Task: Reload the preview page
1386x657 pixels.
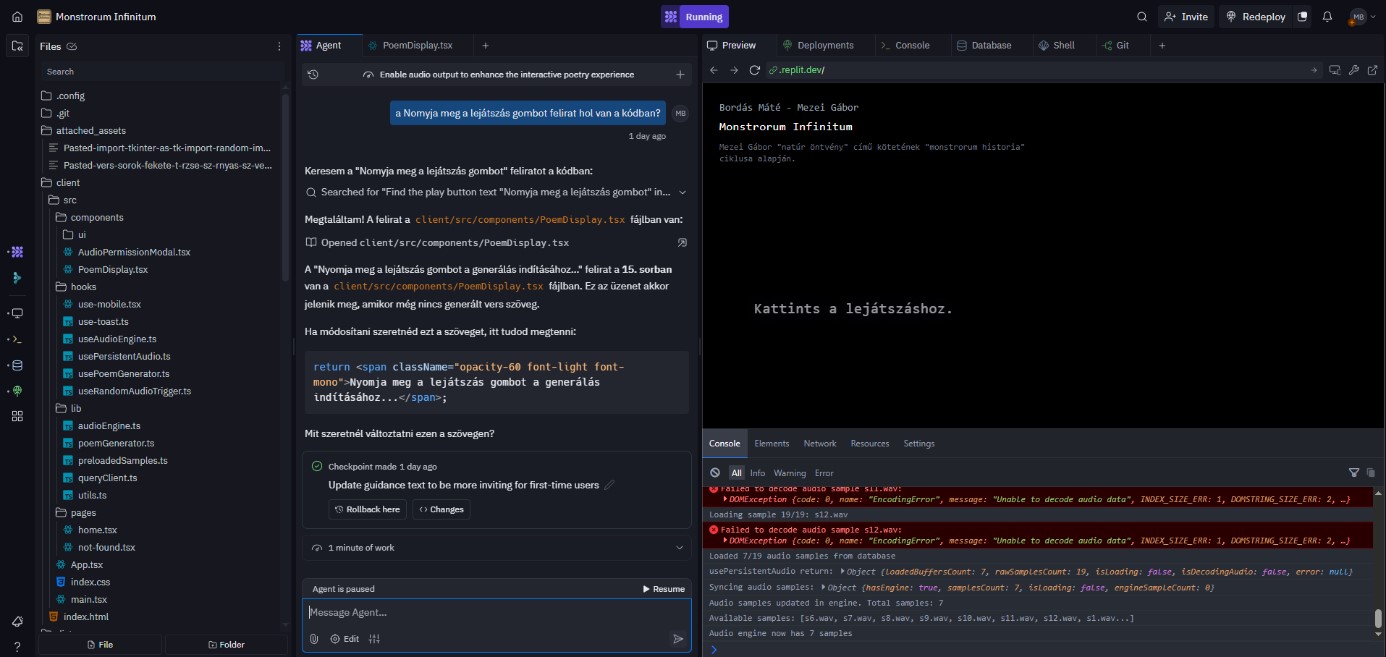Action: pos(755,70)
